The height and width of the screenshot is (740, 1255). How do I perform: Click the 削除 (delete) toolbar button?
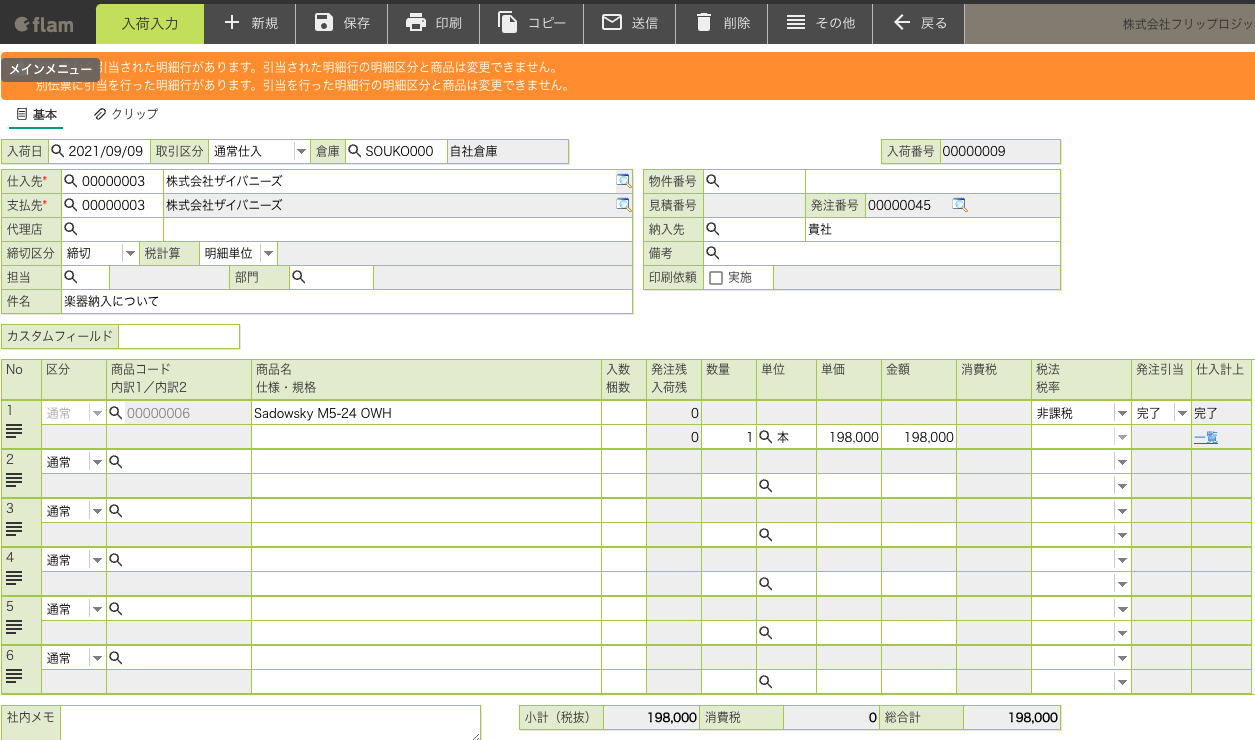(722, 22)
